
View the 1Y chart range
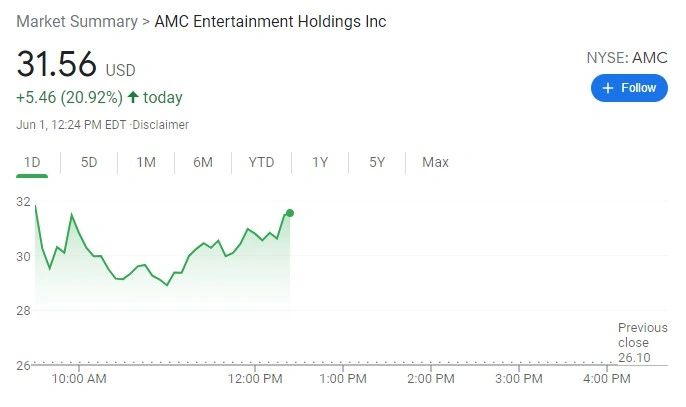(x=320, y=162)
